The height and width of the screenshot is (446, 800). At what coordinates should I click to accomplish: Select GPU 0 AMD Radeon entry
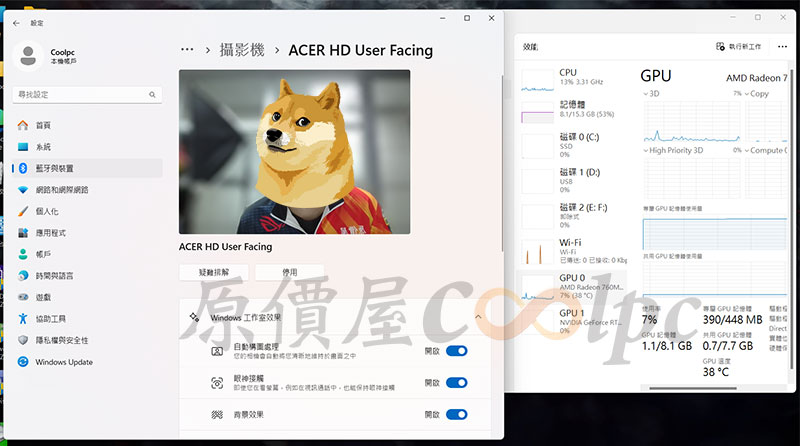coord(573,286)
